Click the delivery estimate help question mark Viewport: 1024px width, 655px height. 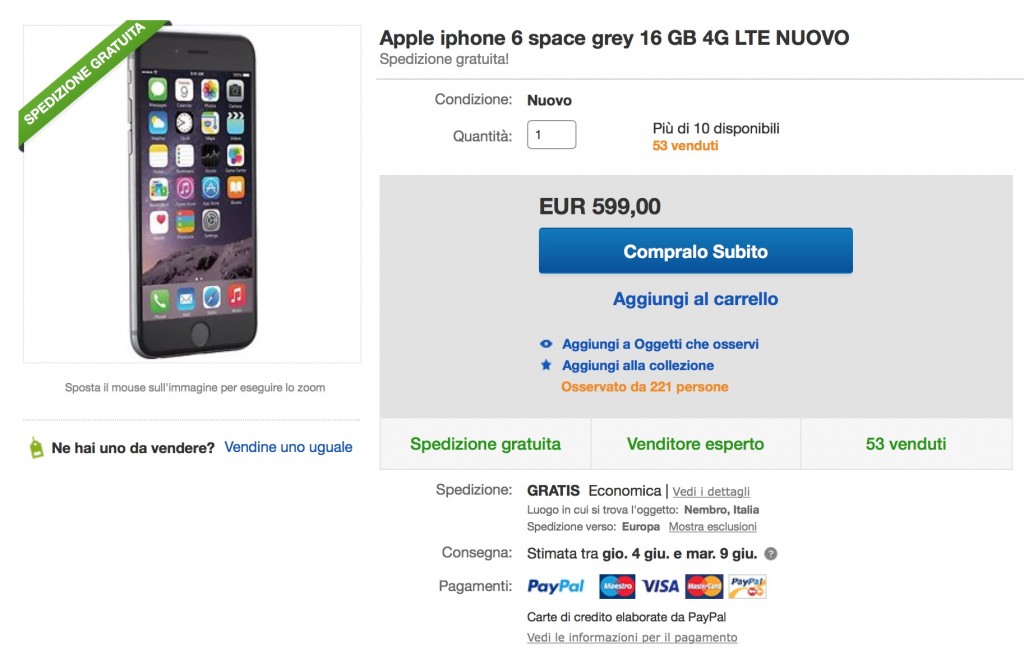771,554
